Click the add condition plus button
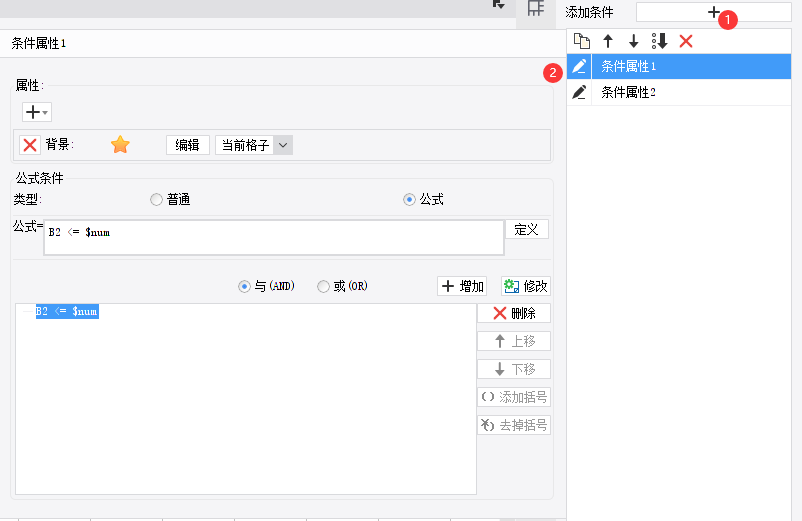Screen dimensions: 802x521 tap(714, 12)
